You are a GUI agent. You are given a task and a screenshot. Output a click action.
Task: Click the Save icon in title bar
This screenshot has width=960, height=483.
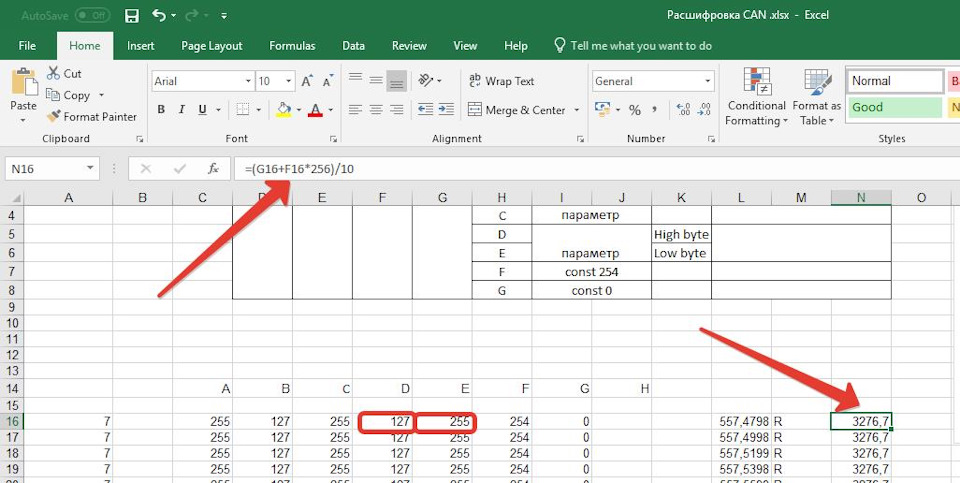(132, 16)
